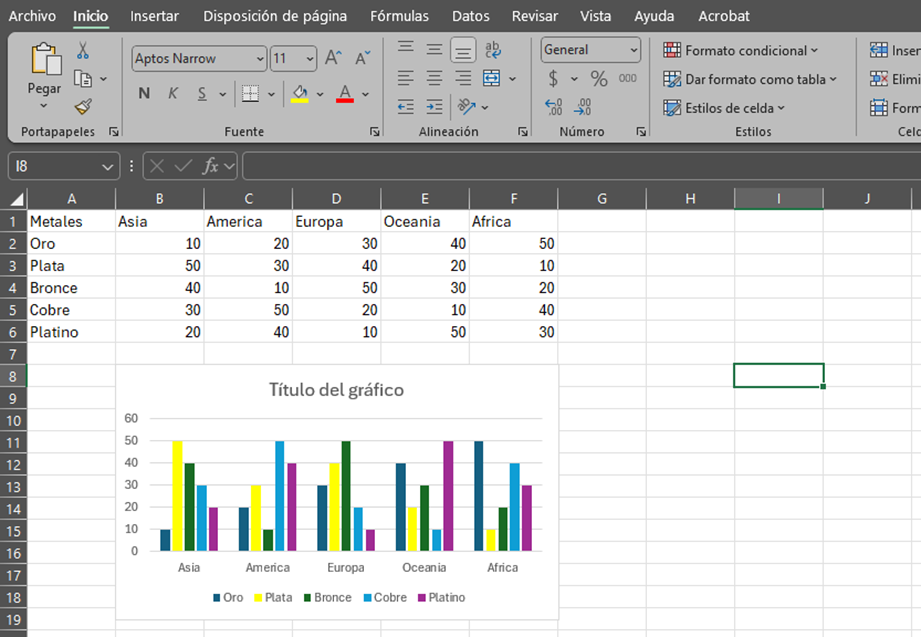Toggle Ajustar texto wrap text icon
This screenshot has height=637, width=921.
pyautogui.click(x=493, y=49)
